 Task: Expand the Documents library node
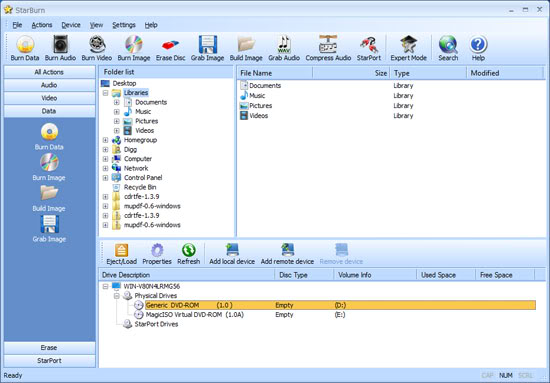[116, 102]
